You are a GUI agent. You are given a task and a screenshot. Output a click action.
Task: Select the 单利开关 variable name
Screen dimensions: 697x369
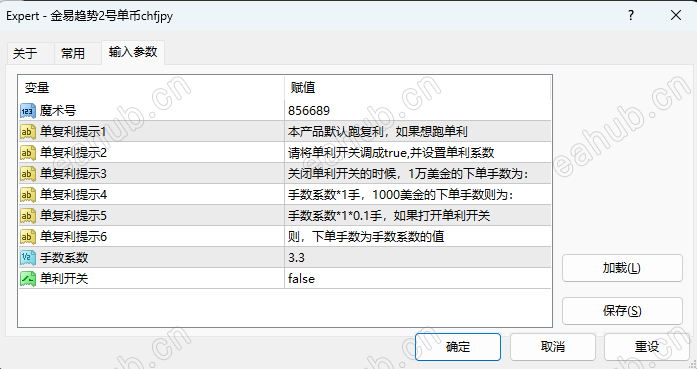click(x=64, y=279)
